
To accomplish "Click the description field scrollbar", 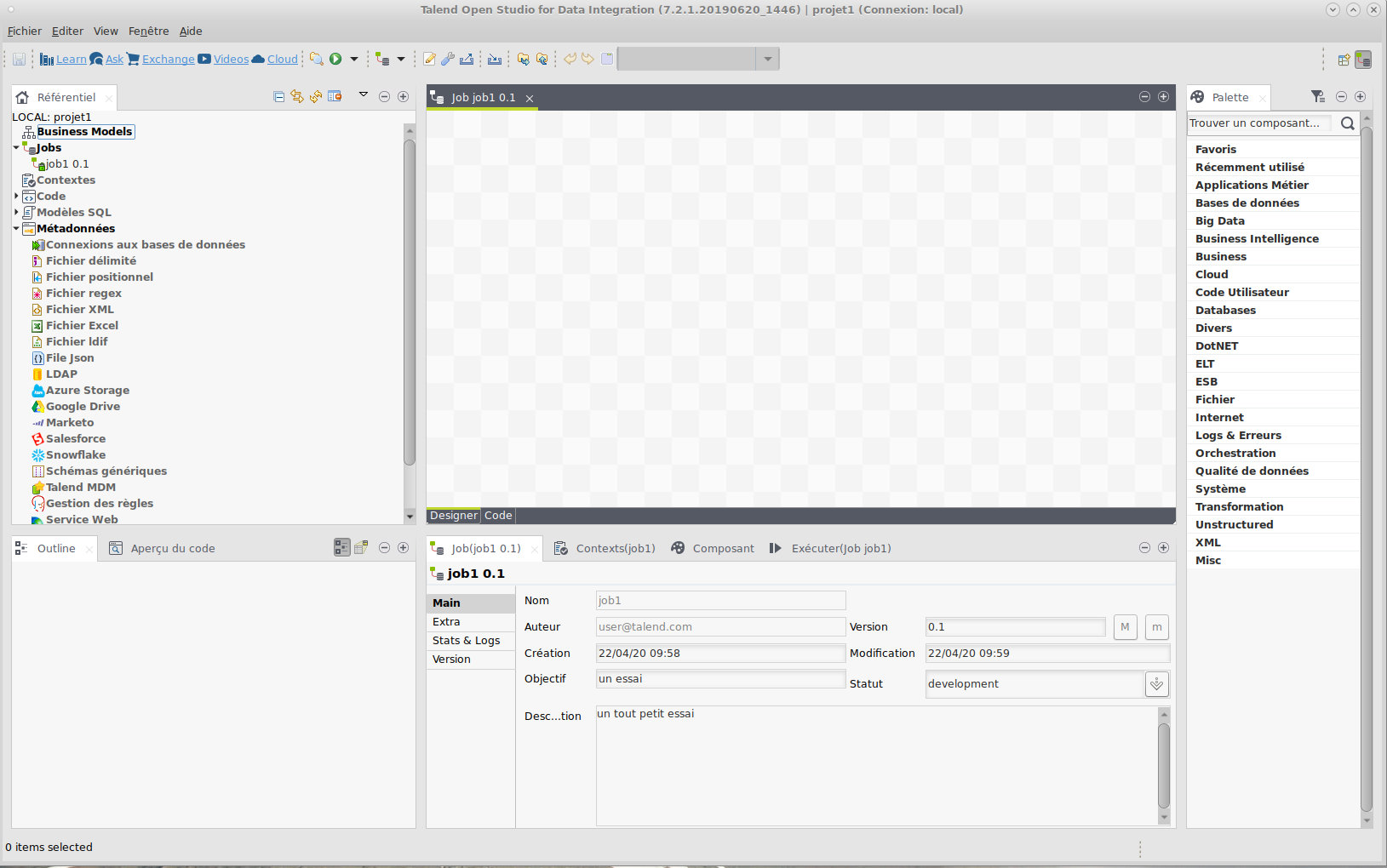I will click(1164, 766).
